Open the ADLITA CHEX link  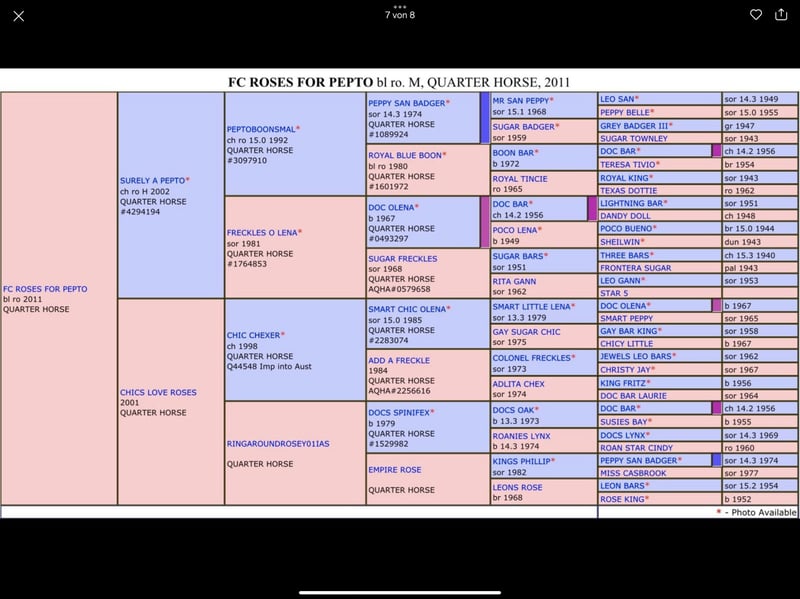518,384
